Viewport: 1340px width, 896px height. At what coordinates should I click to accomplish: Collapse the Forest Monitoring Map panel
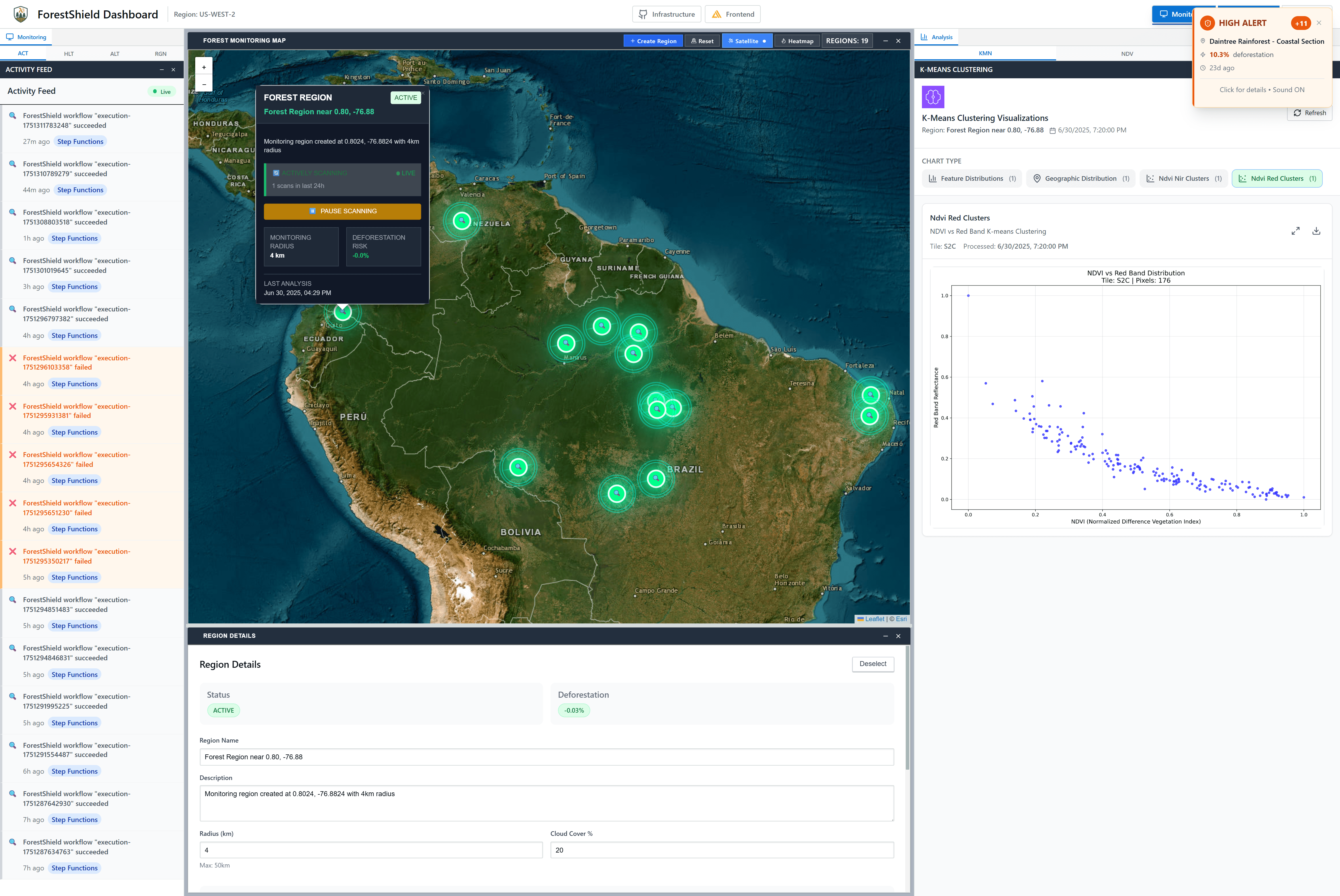point(886,41)
